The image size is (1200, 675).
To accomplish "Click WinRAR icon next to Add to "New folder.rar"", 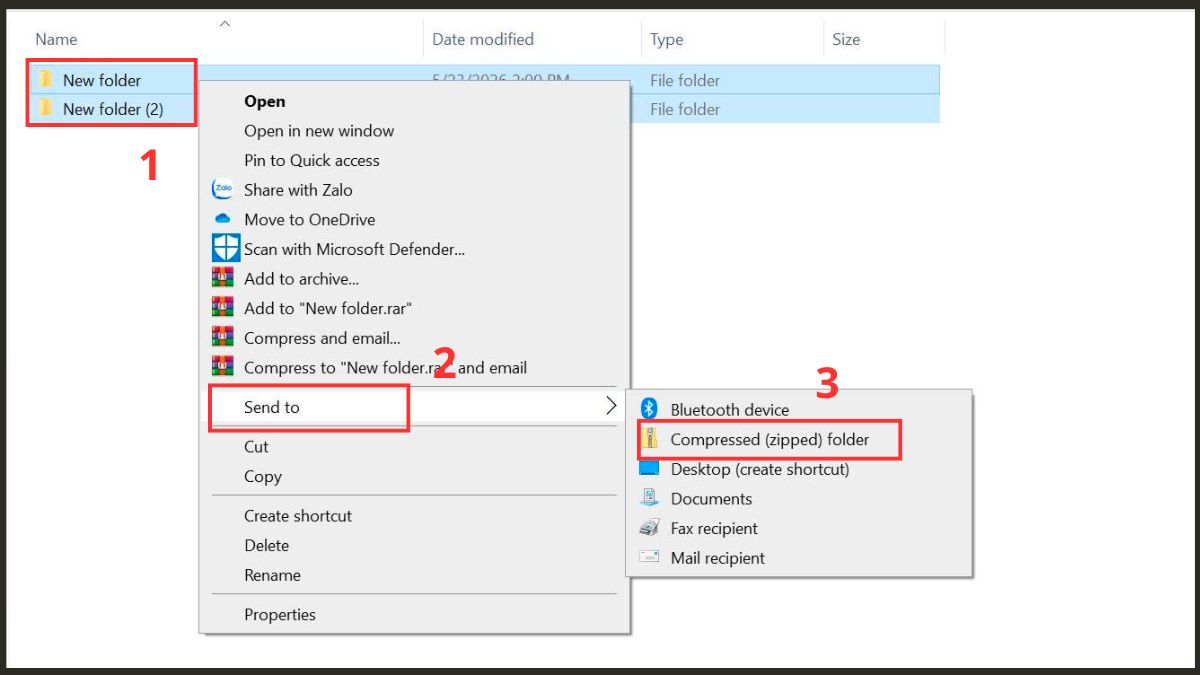I will pos(223,308).
